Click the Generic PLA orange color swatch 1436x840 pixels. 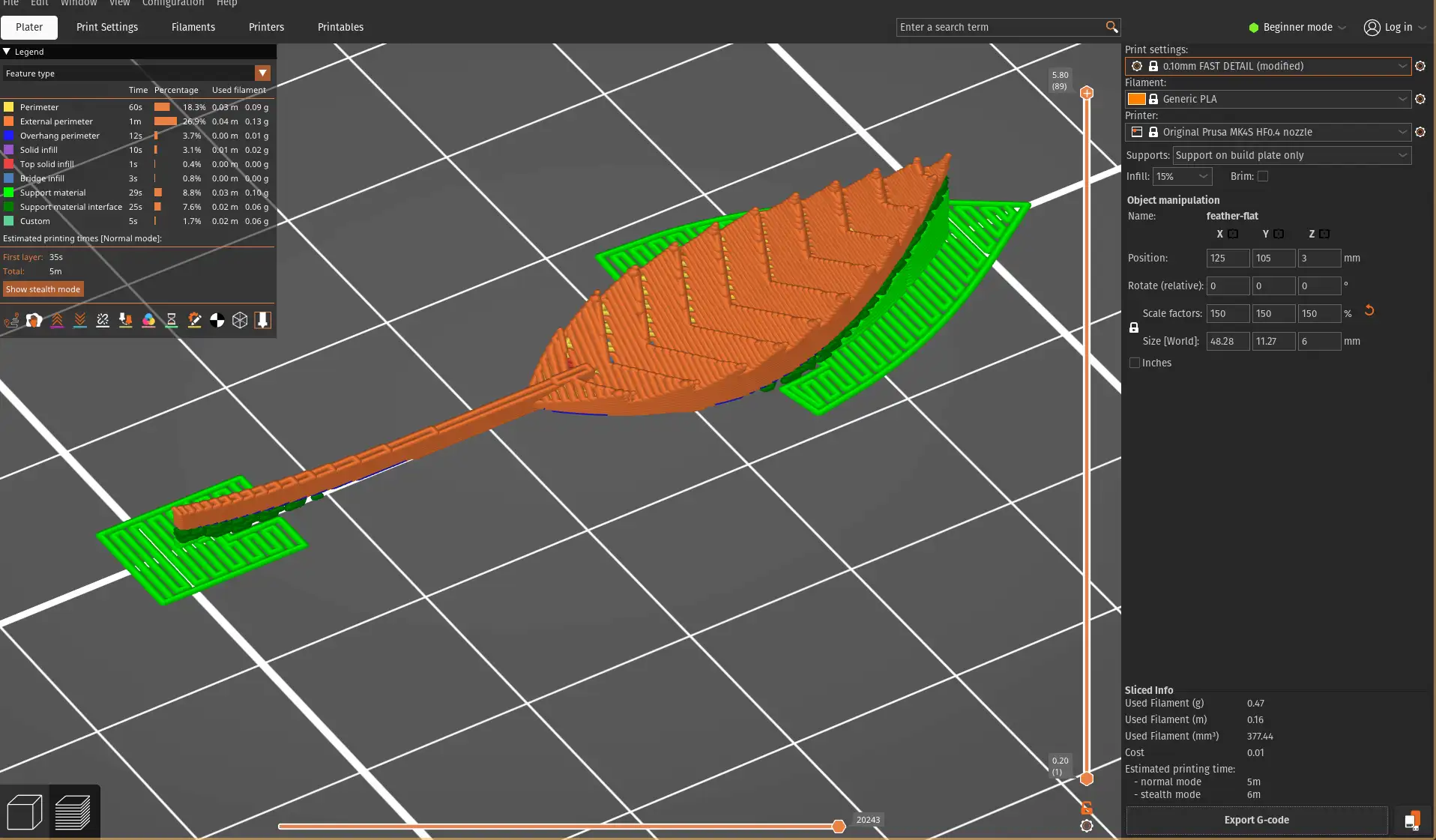(1136, 99)
